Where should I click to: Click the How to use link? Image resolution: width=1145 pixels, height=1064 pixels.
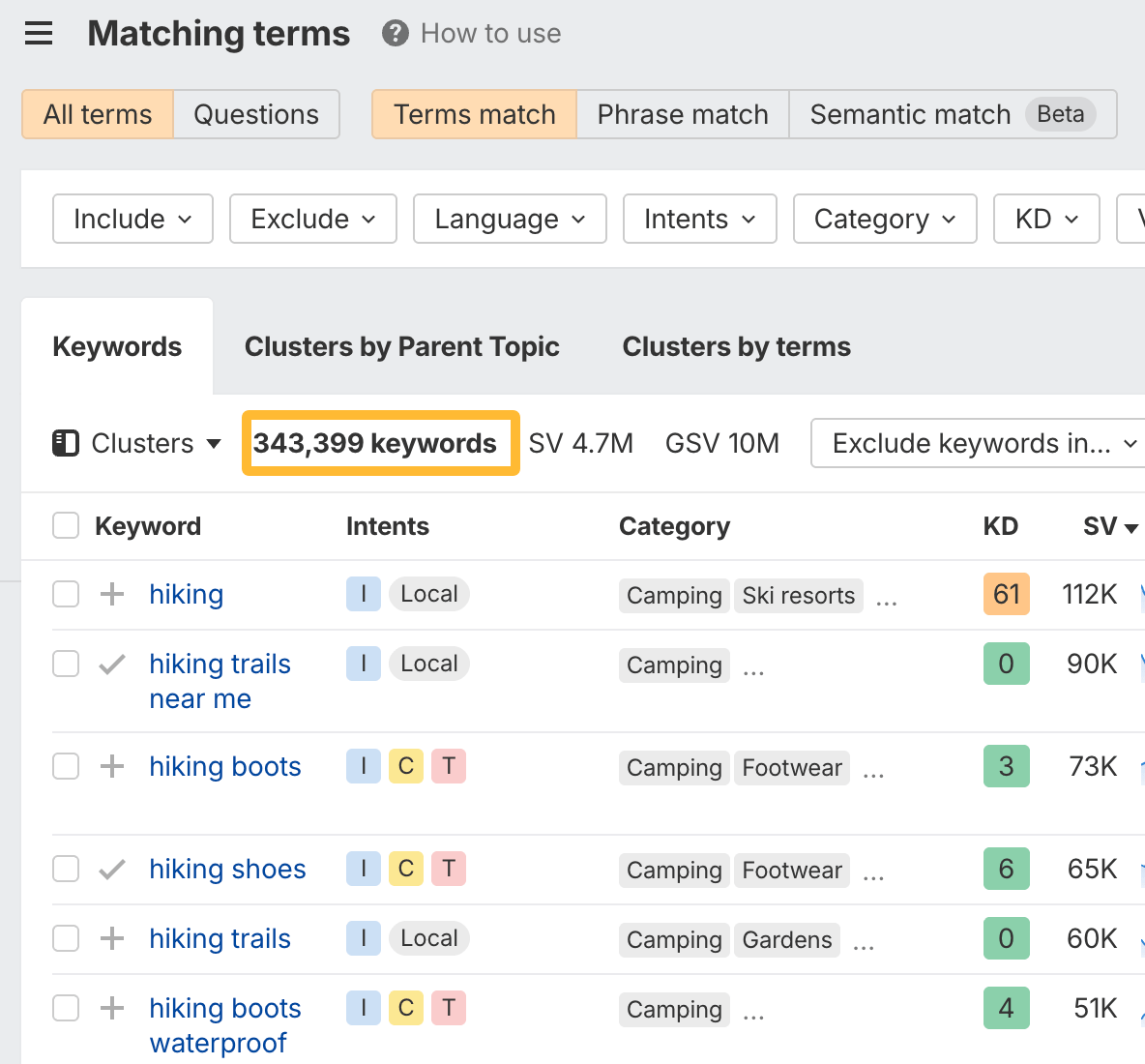(490, 34)
